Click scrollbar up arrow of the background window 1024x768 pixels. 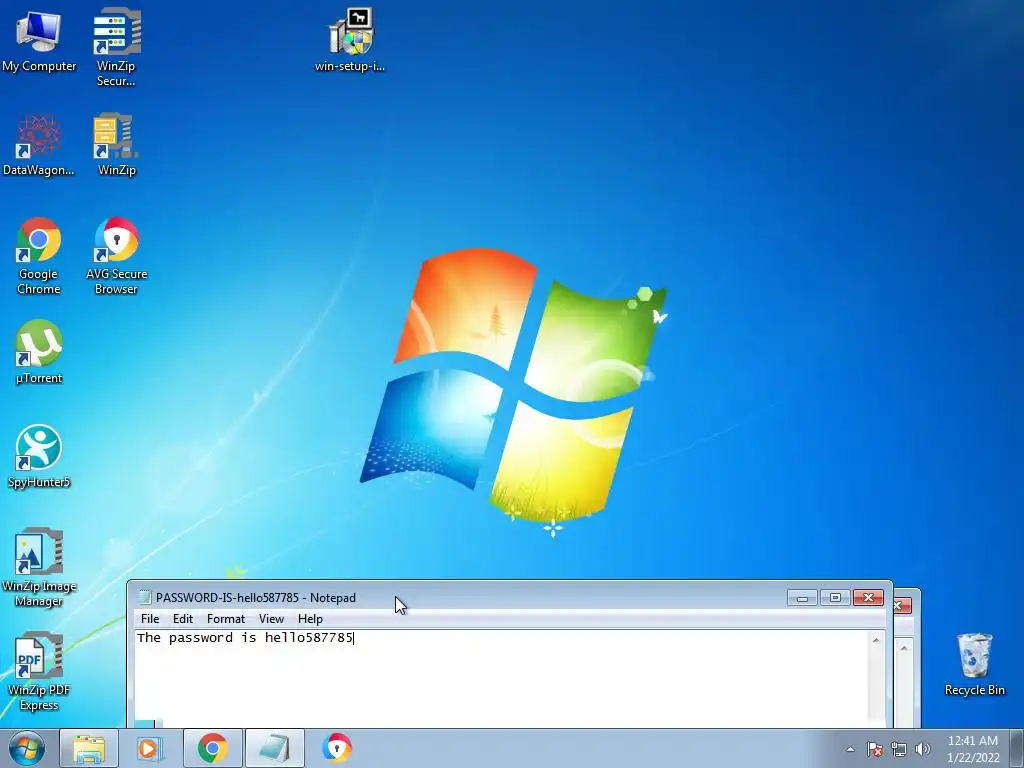click(x=904, y=648)
